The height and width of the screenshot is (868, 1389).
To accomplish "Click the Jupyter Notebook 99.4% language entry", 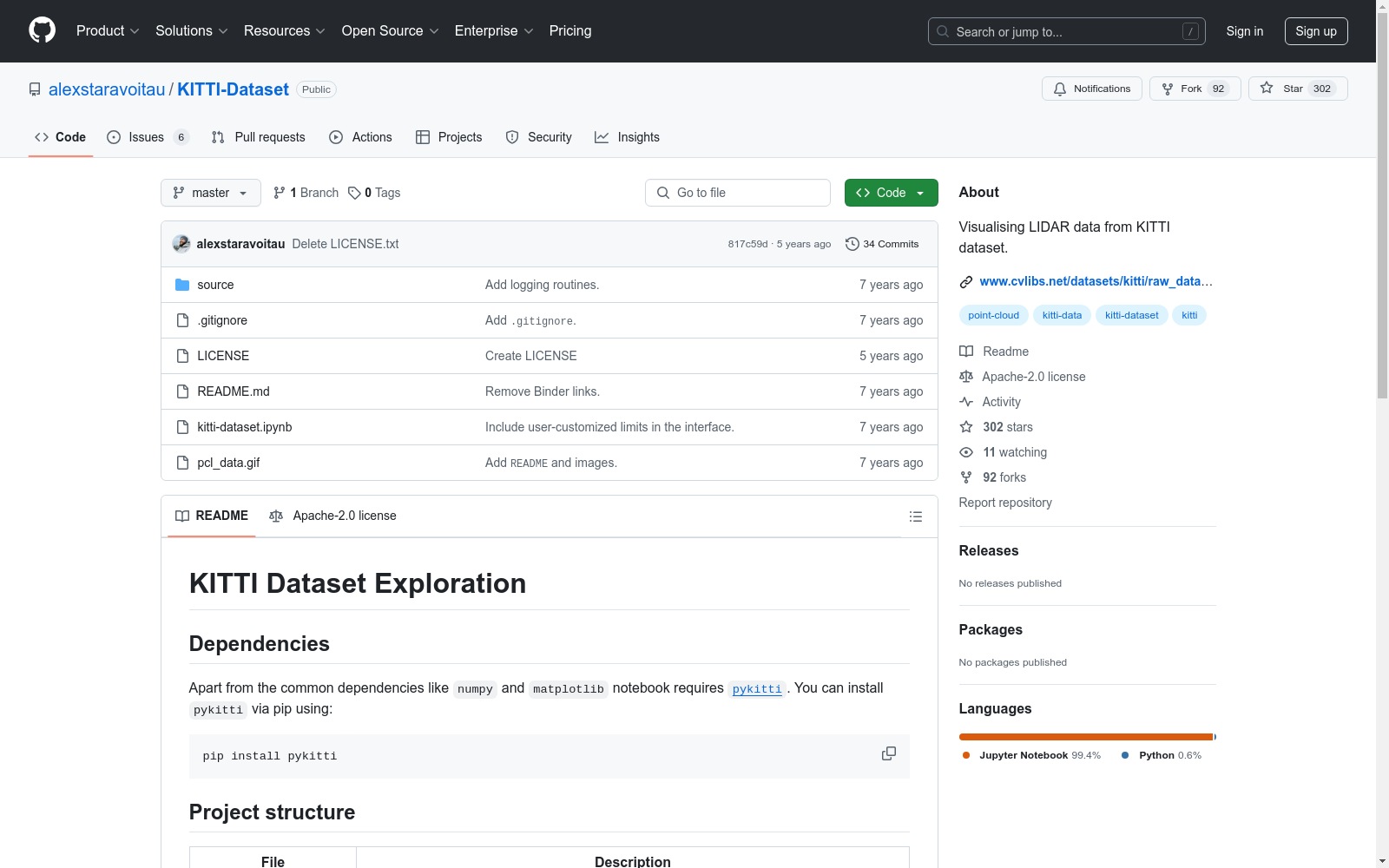I will [x=1031, y=755].
